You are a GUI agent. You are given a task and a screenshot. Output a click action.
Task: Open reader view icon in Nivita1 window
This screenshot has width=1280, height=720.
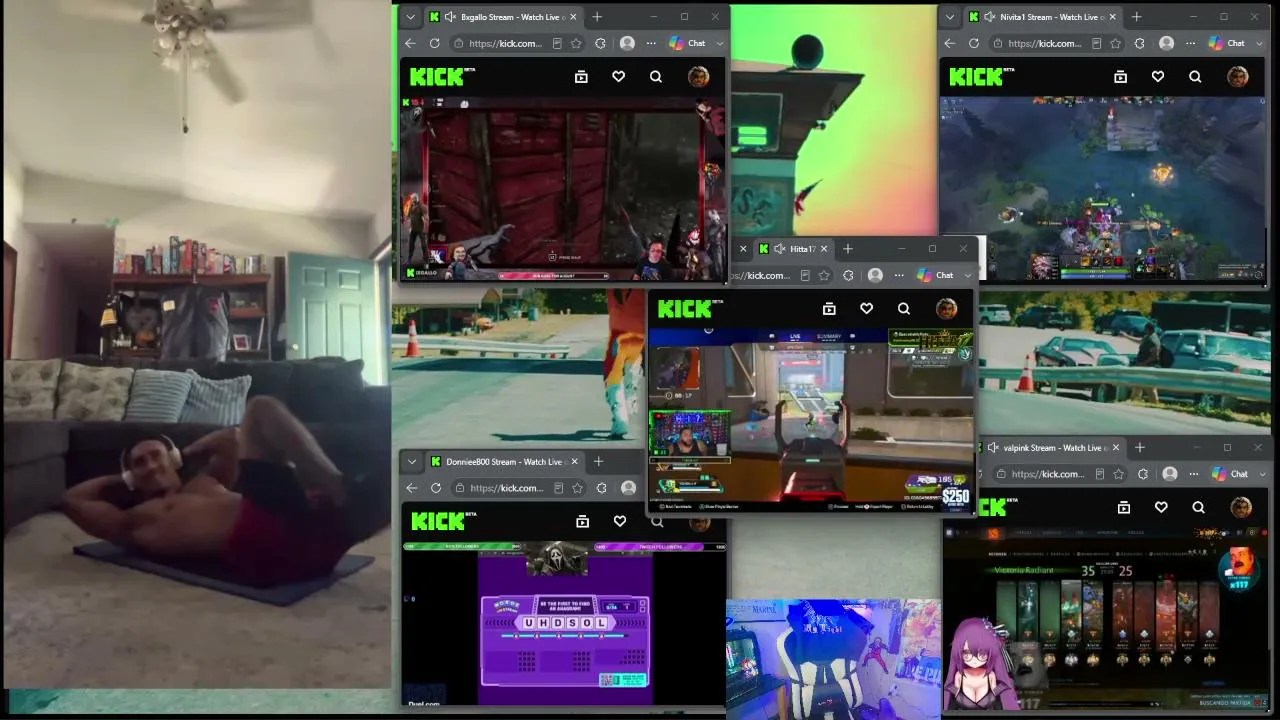pyautogui.click(x=1096, y=44)
